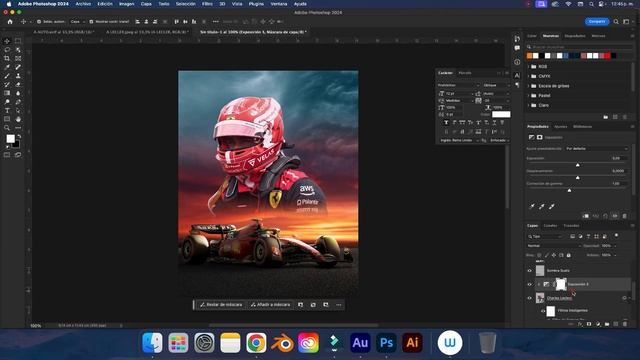Select the Eraser tool

click(x=18, y=84)
